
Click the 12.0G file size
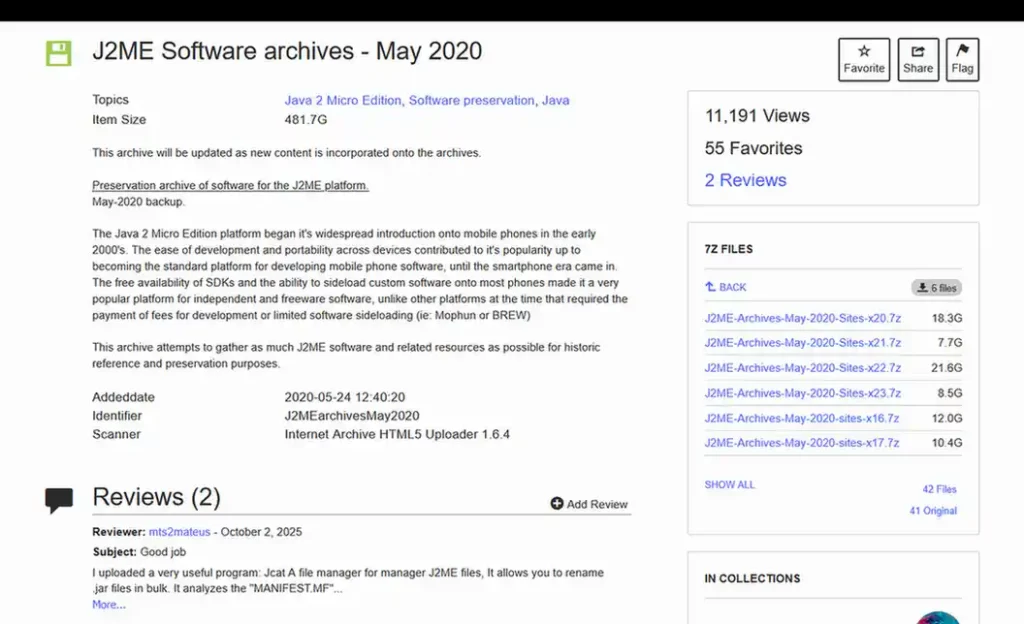coord(946,418)
